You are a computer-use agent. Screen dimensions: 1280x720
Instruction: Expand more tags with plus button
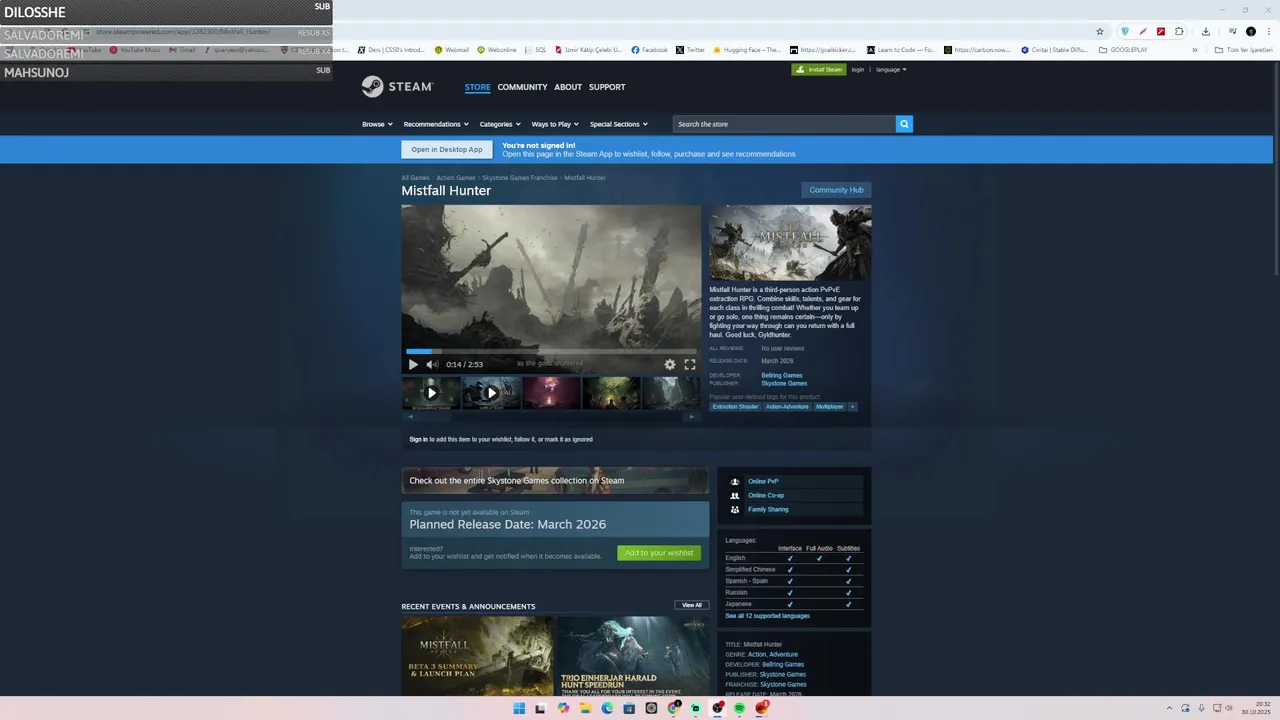click(x=852, y=407)
